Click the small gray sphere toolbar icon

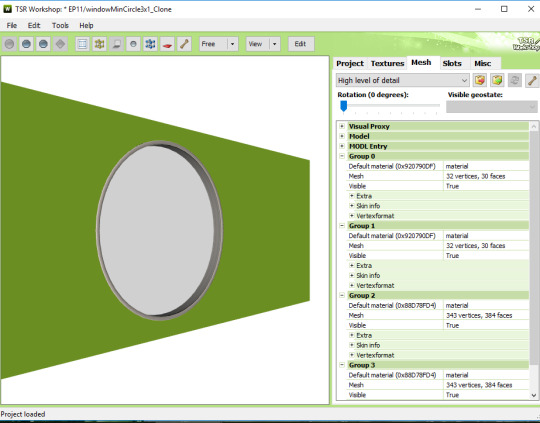(133, 44)
